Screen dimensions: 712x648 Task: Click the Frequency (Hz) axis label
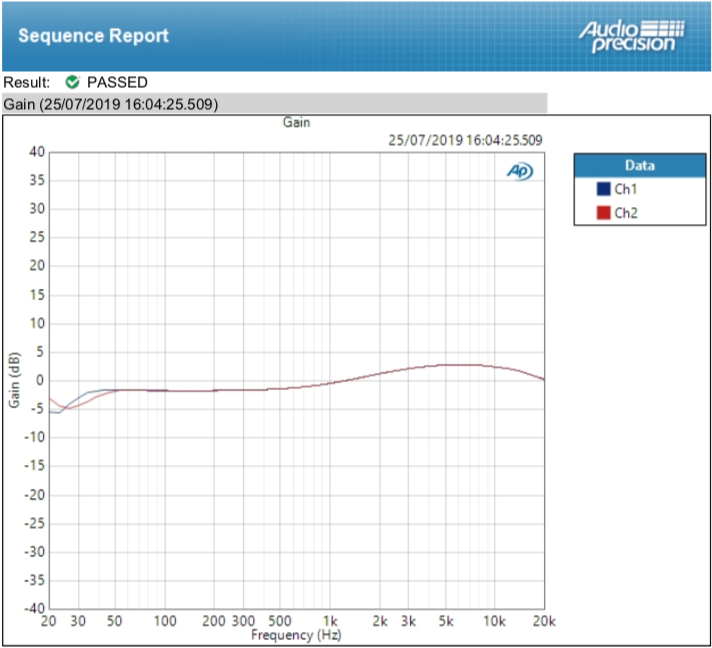296,634
